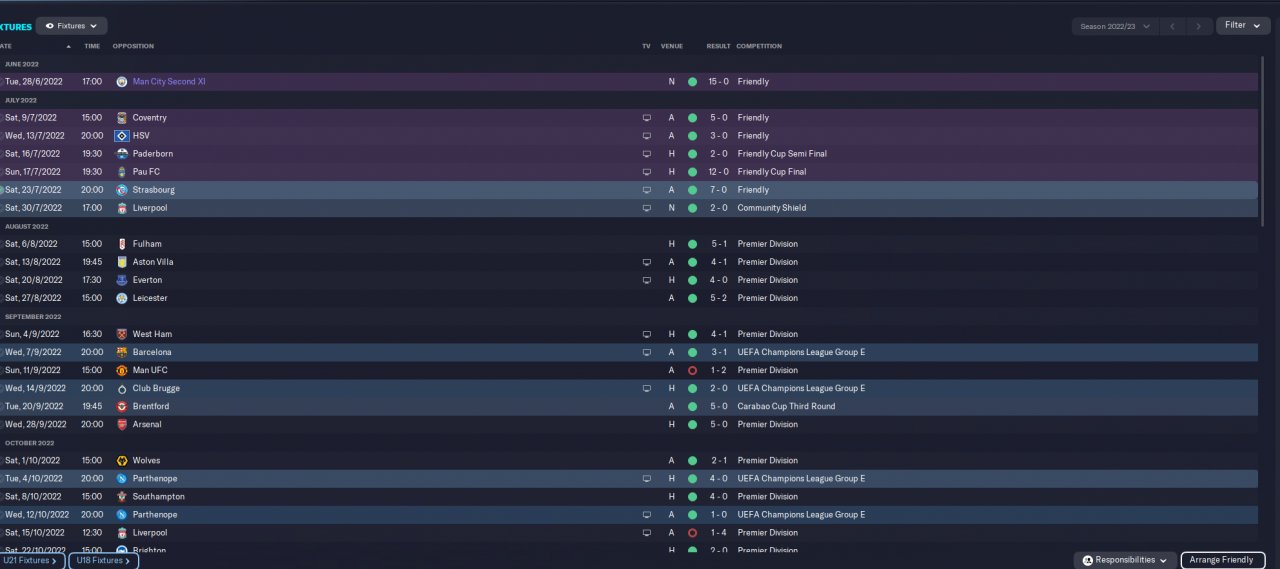Screen dimensions: 1280x569
Task: Click TV icon on Coventry fixture row
Action: click(646, 117)
